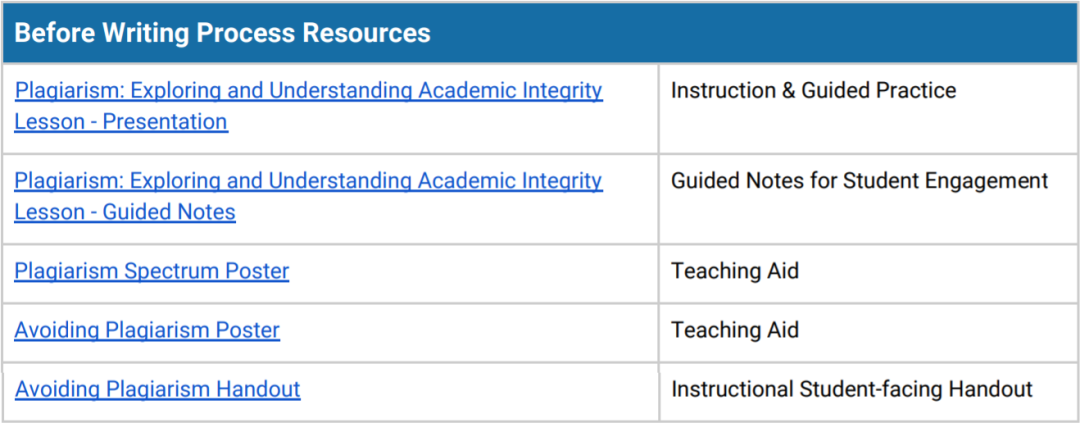Click 'Teaching Aid' beside Plagiarism Spectrum Poster
The height and width of the screenshot is (423, 1080).
(735, 271)
